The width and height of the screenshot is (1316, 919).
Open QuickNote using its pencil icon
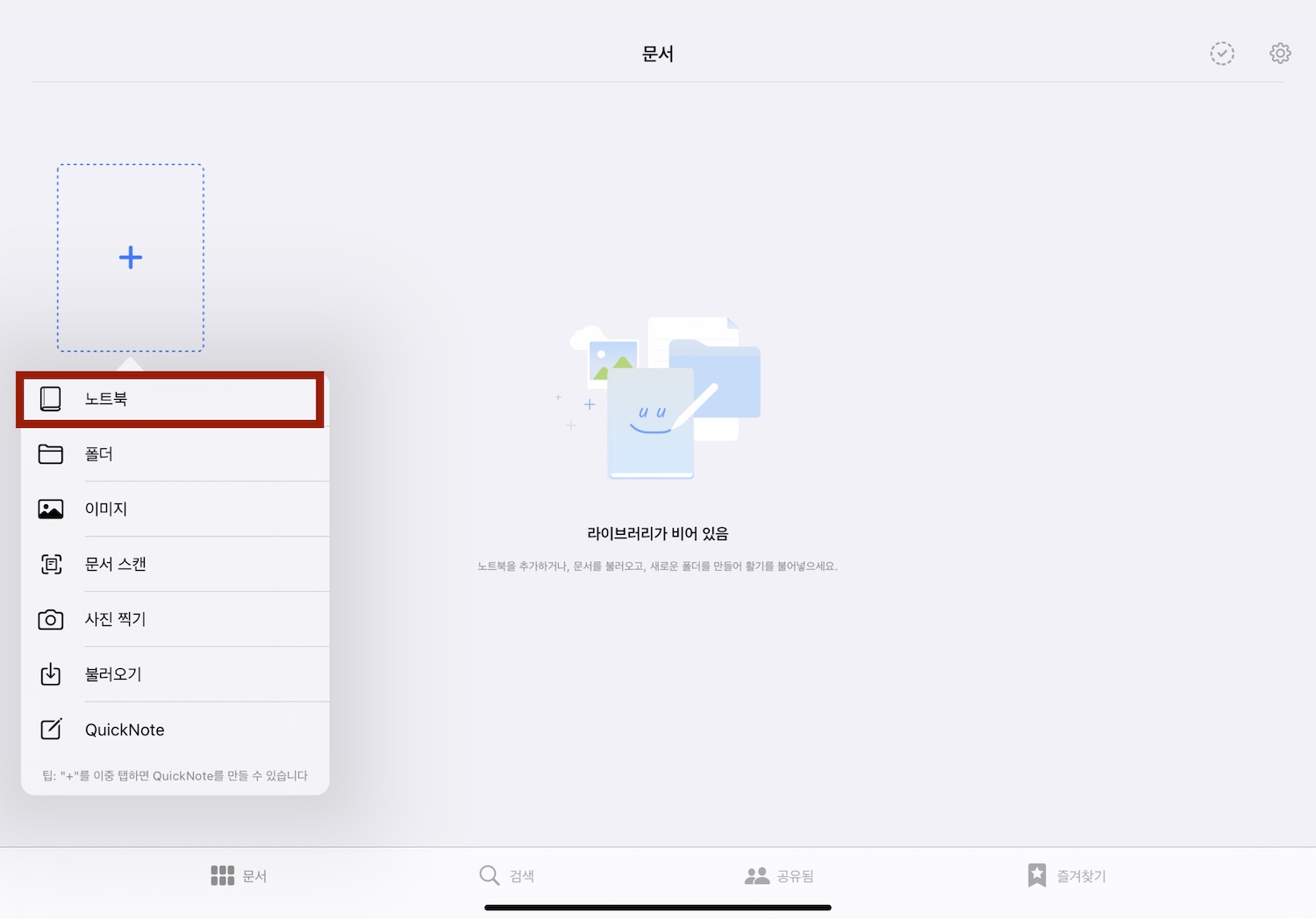click(51, 729)
